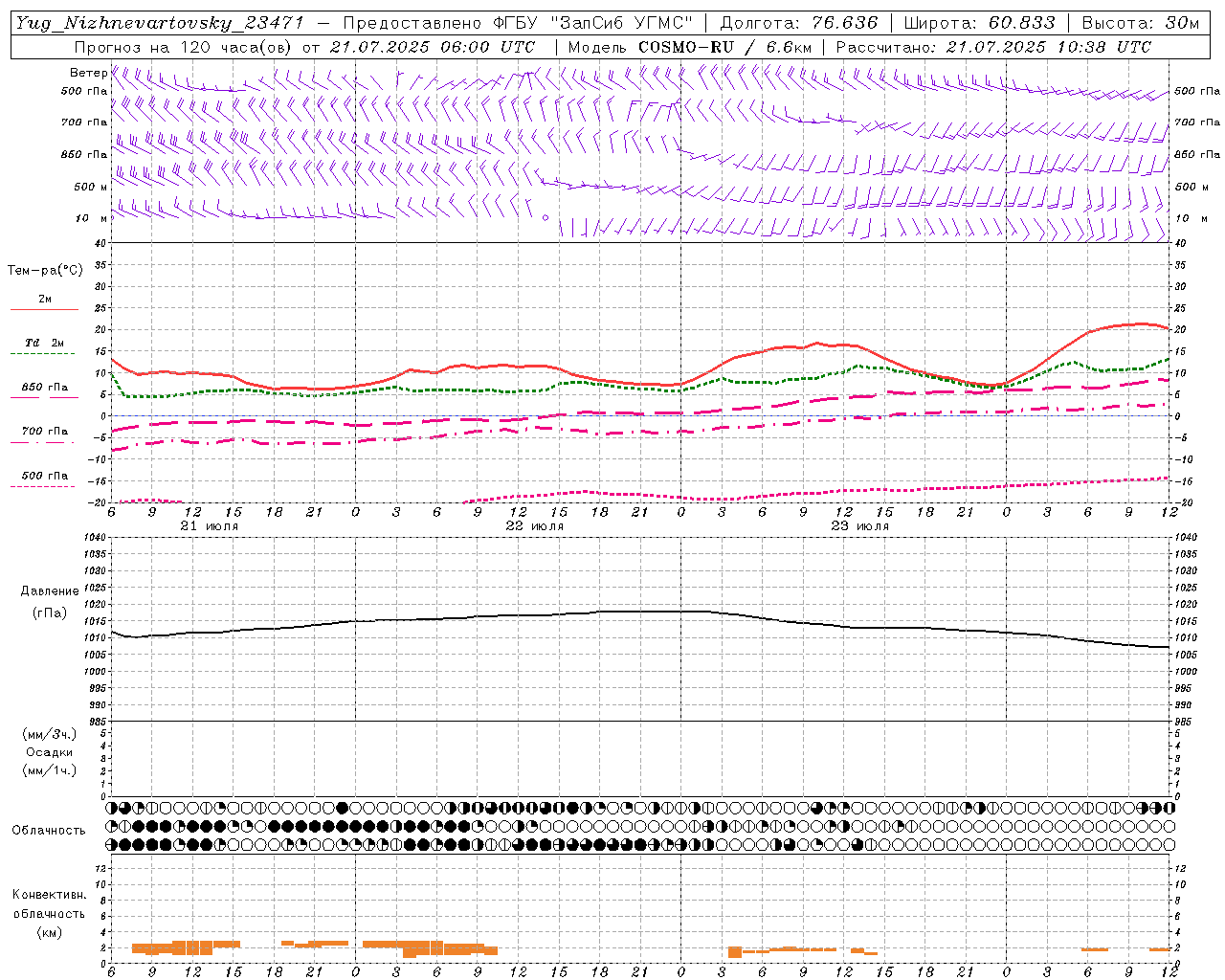Click the 23 июля date label

pos(860,526)
